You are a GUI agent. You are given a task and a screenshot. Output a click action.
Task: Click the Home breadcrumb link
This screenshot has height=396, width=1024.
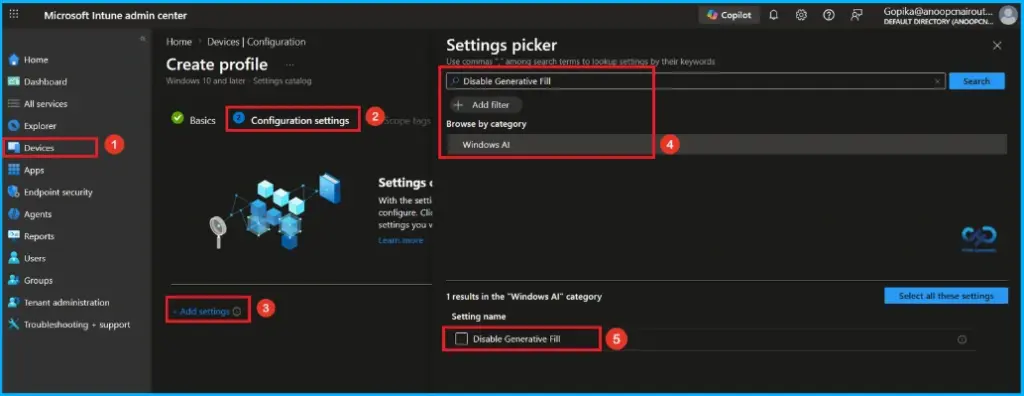point(179,42)
